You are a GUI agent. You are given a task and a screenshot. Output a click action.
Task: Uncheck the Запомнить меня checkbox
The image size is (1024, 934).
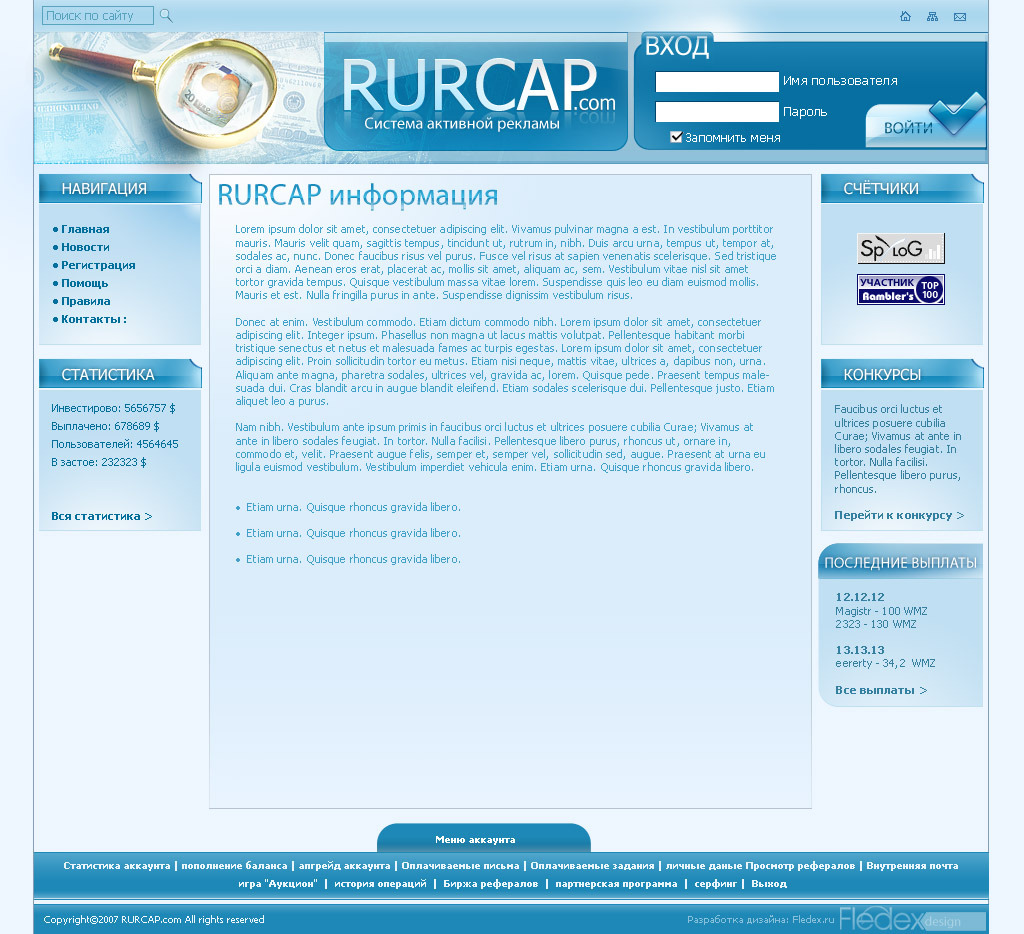[676, 137]
